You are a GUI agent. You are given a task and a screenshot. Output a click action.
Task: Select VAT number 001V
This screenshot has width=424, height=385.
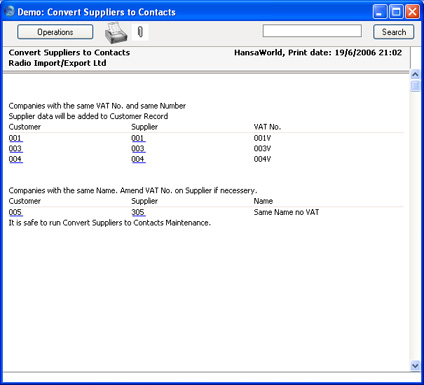click(x=262, y=138)
